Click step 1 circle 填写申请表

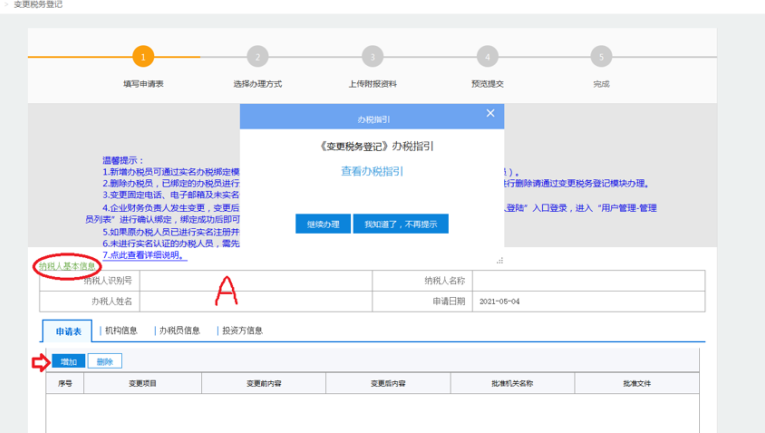tap(145, 57)
